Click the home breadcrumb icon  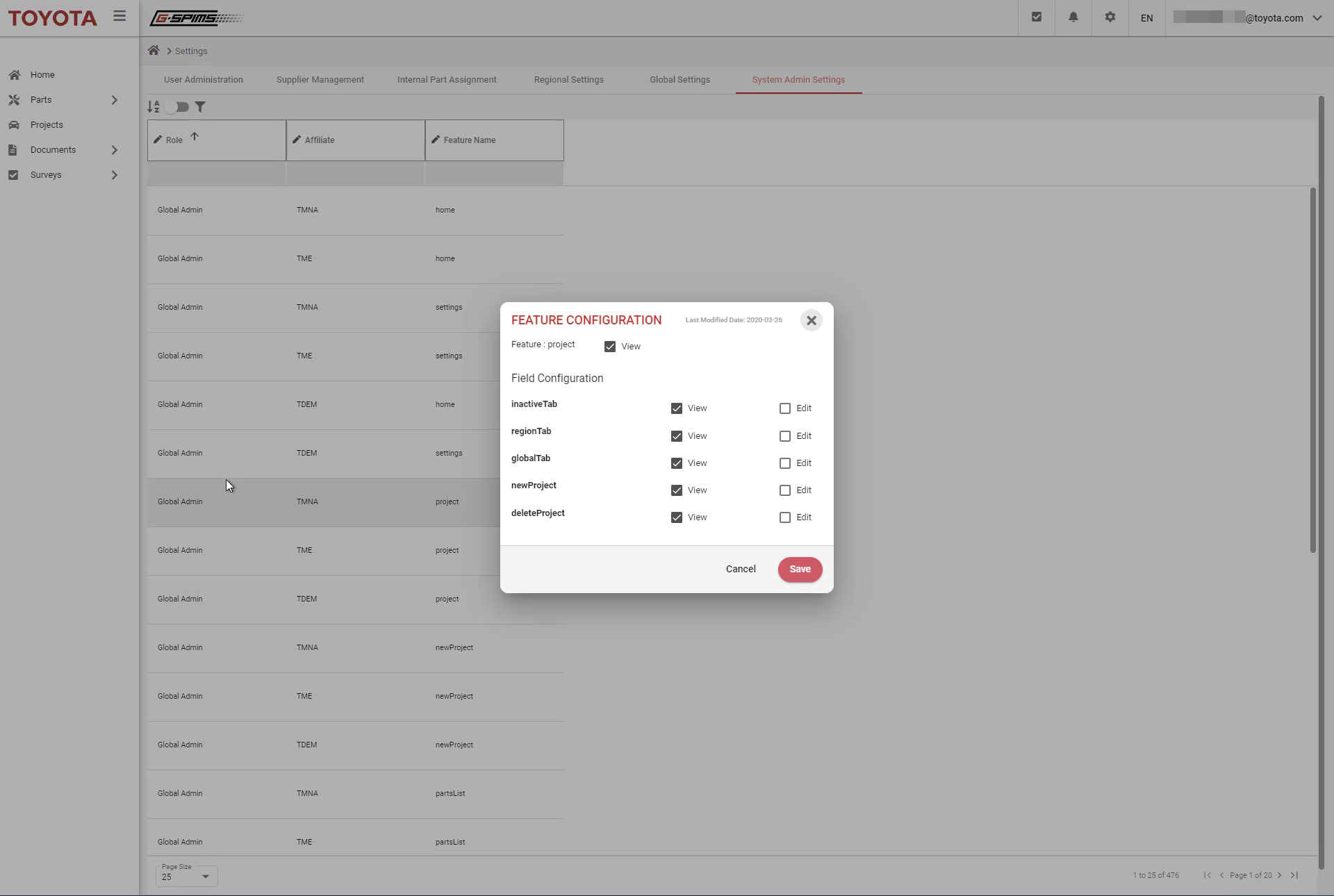(x=154, y=51)
